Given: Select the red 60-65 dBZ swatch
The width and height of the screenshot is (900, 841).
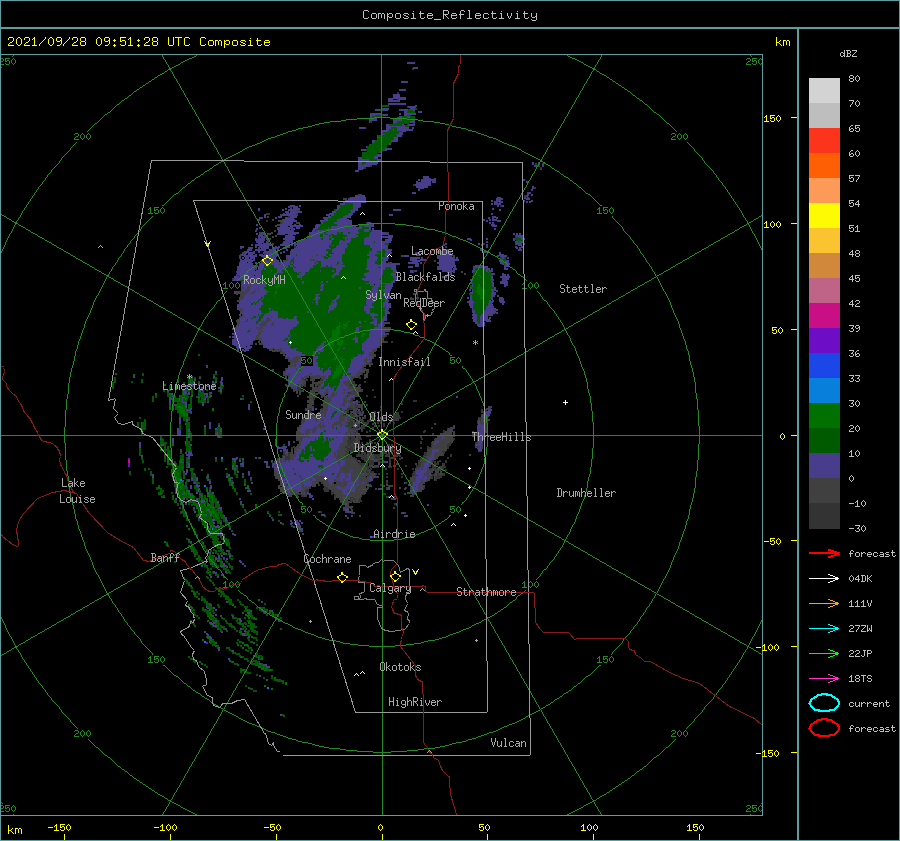Looking at the screenshot, I should pos(824,141).
